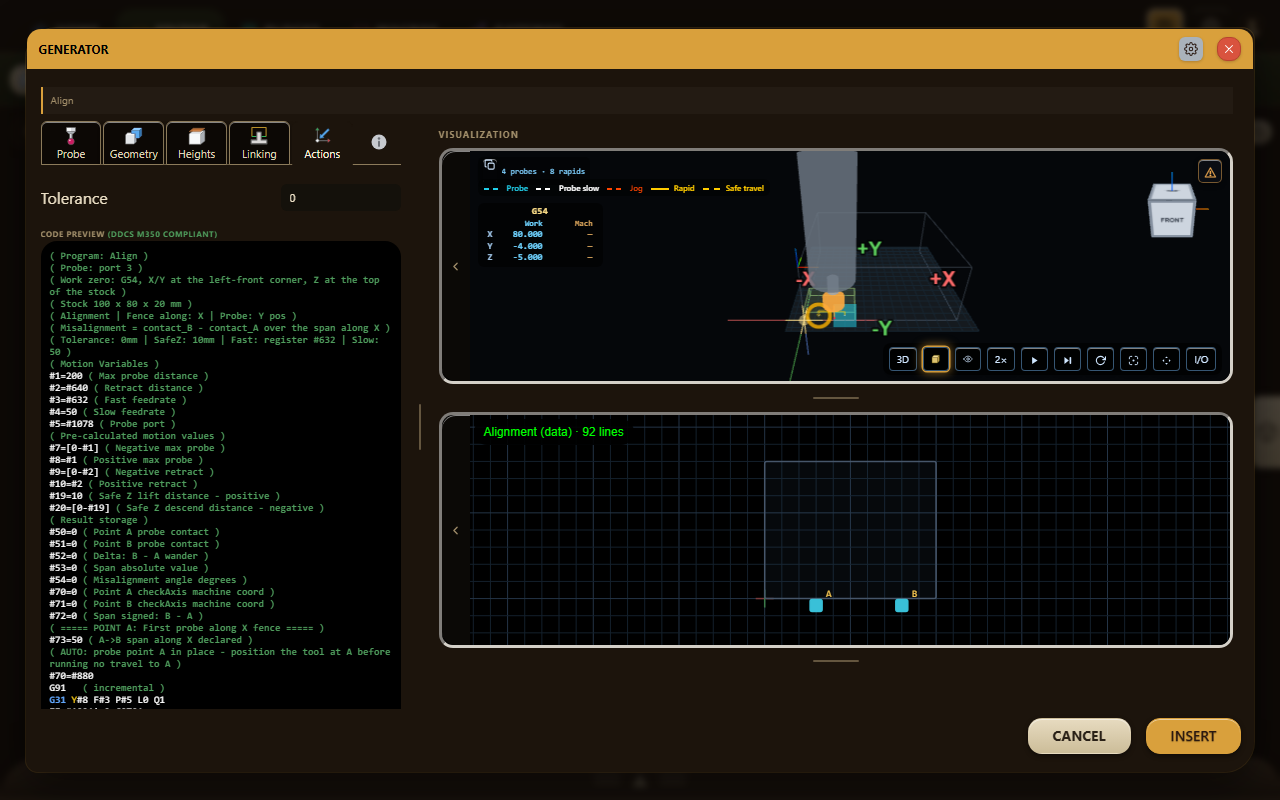The width and height of the screenshot is (1280, 800).
Task: Click probe point B marker
Action: [902, 605]
